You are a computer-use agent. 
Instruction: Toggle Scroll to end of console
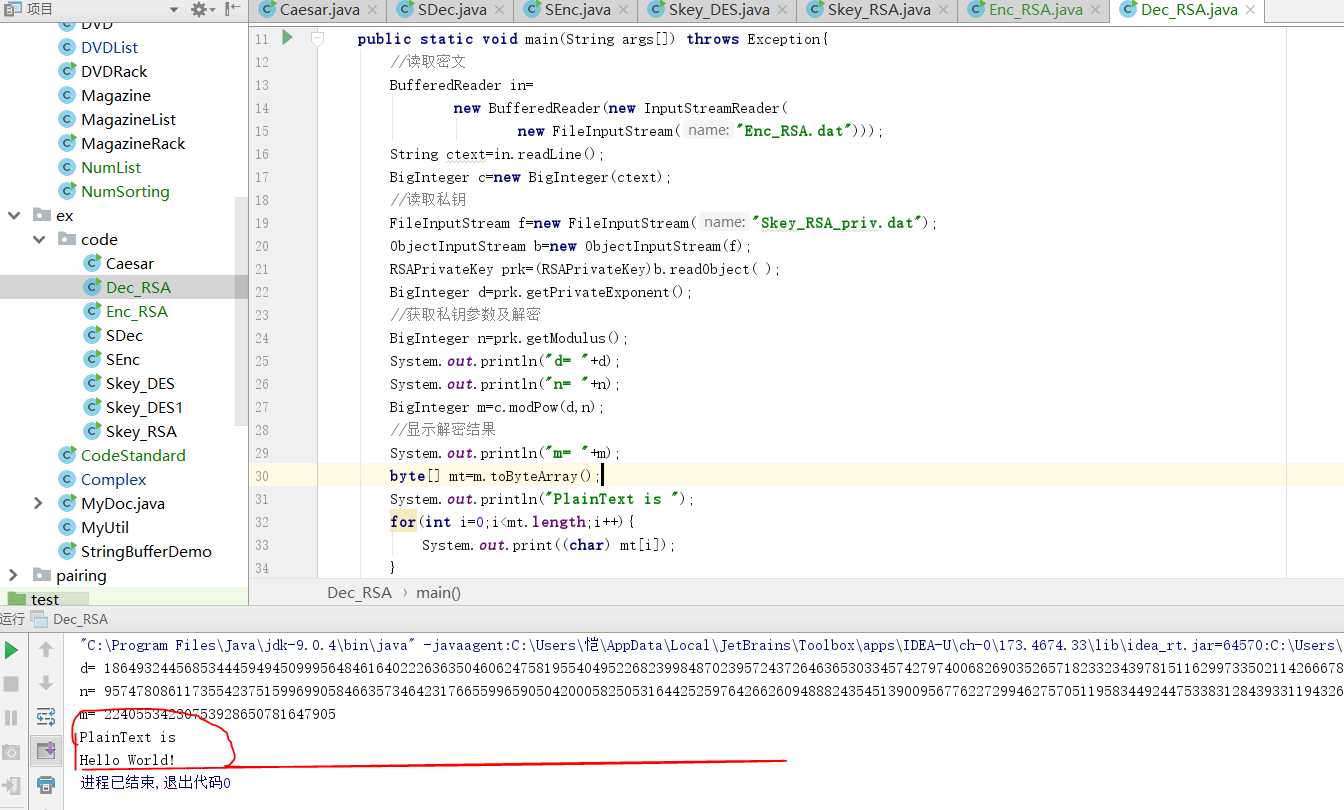[46, 750]
